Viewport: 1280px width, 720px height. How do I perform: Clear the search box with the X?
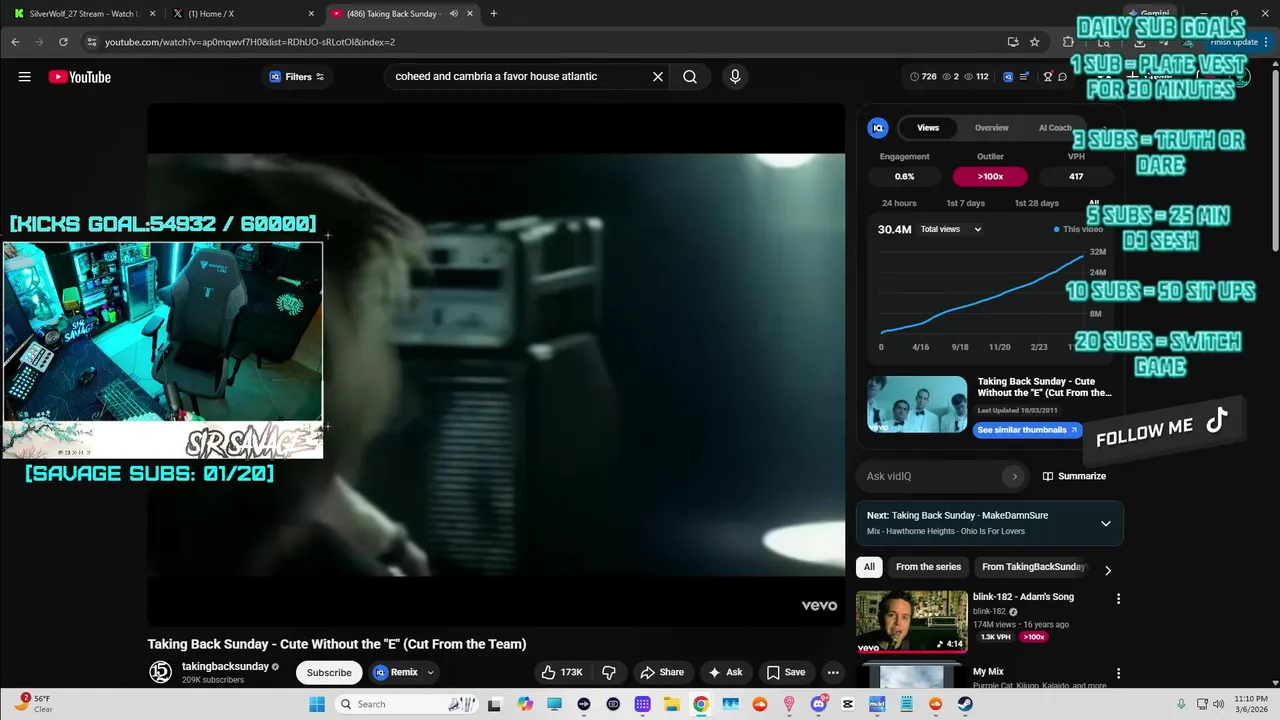658,77
